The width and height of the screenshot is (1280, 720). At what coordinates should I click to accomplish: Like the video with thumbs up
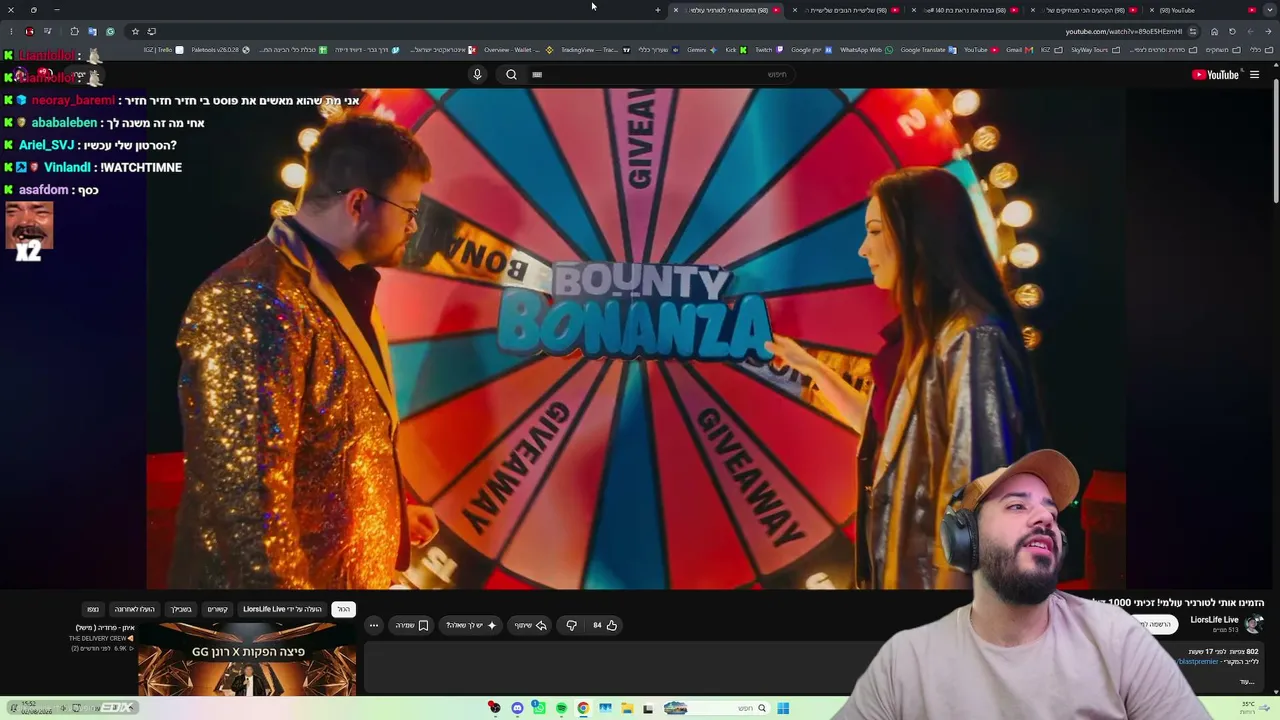(x=605, y=625)
